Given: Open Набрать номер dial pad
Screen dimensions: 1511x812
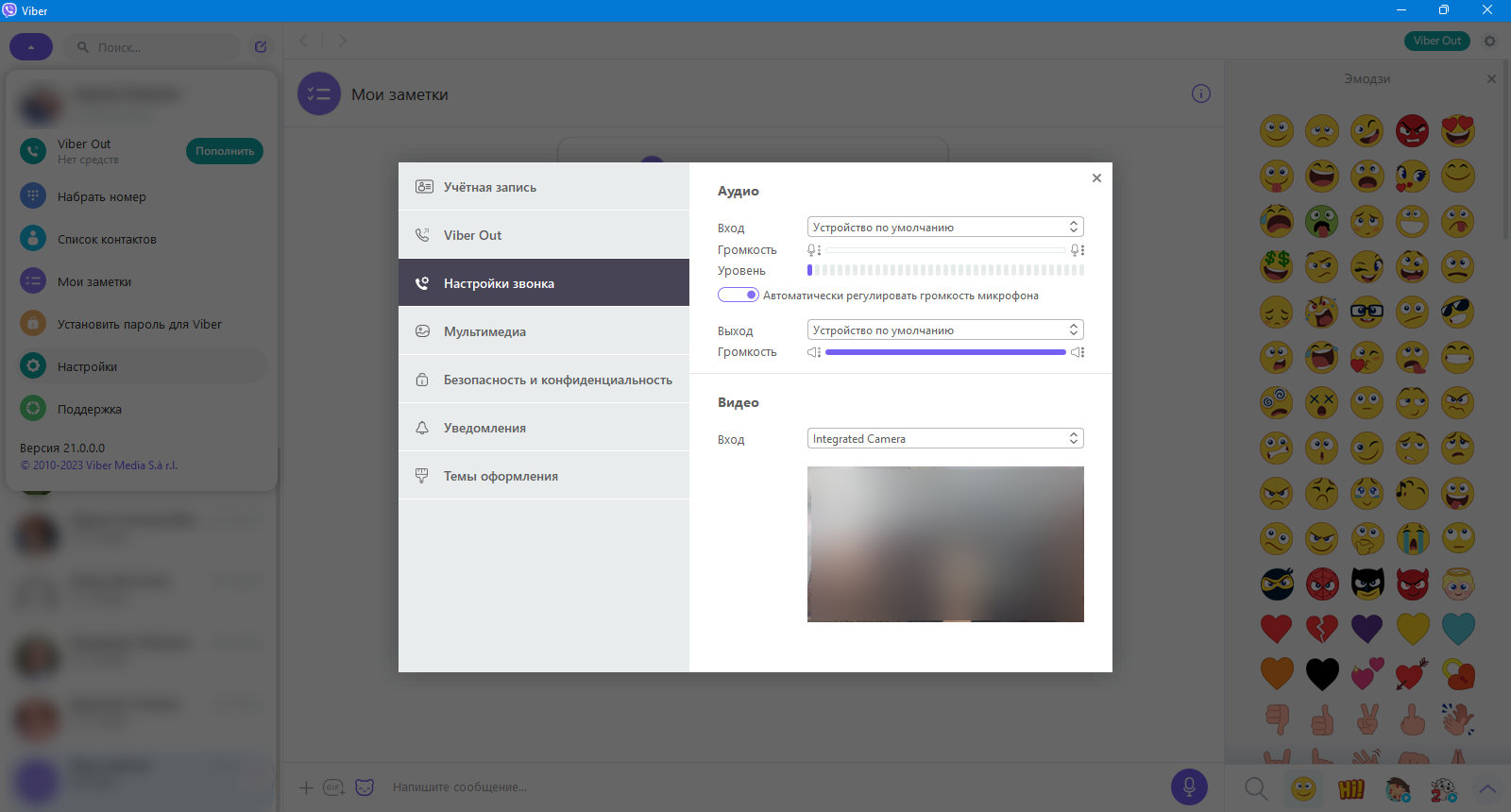Looking at the screenshot, I should click(x=142, y=196).
